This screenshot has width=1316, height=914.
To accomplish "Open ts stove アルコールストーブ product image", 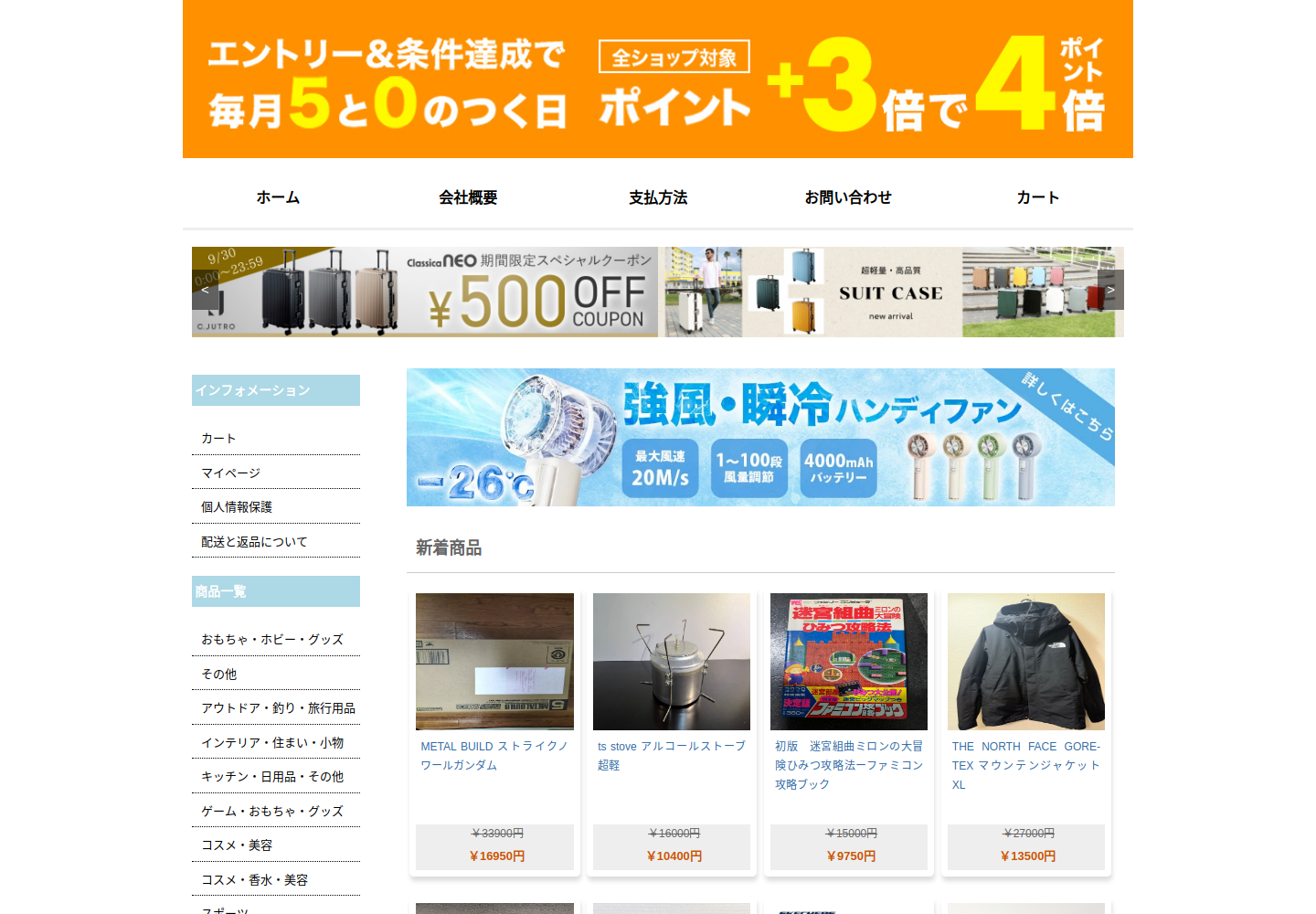I will click(x=672, y=662).
